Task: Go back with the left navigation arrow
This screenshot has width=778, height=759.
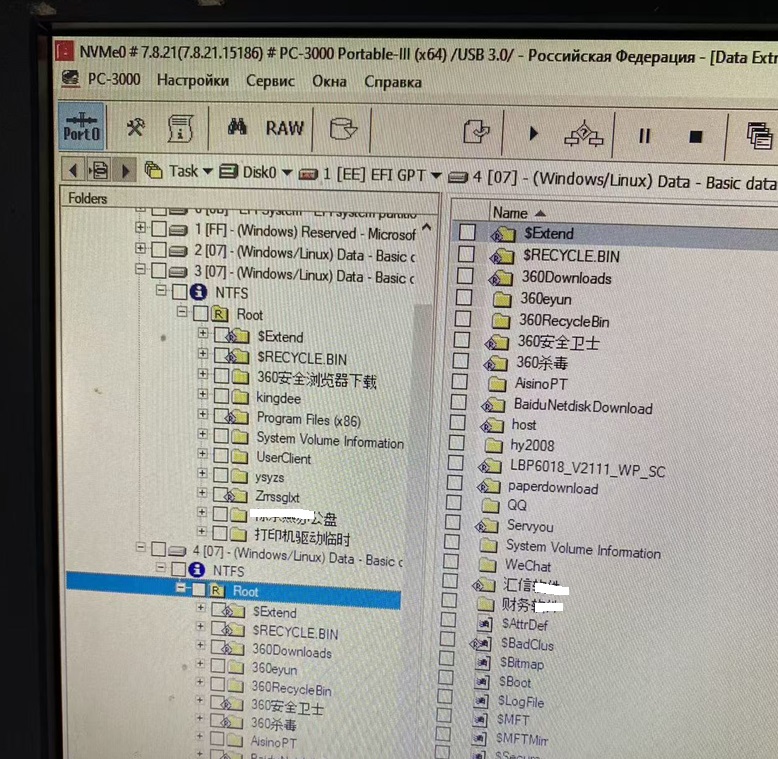Action: coord(73,171)
